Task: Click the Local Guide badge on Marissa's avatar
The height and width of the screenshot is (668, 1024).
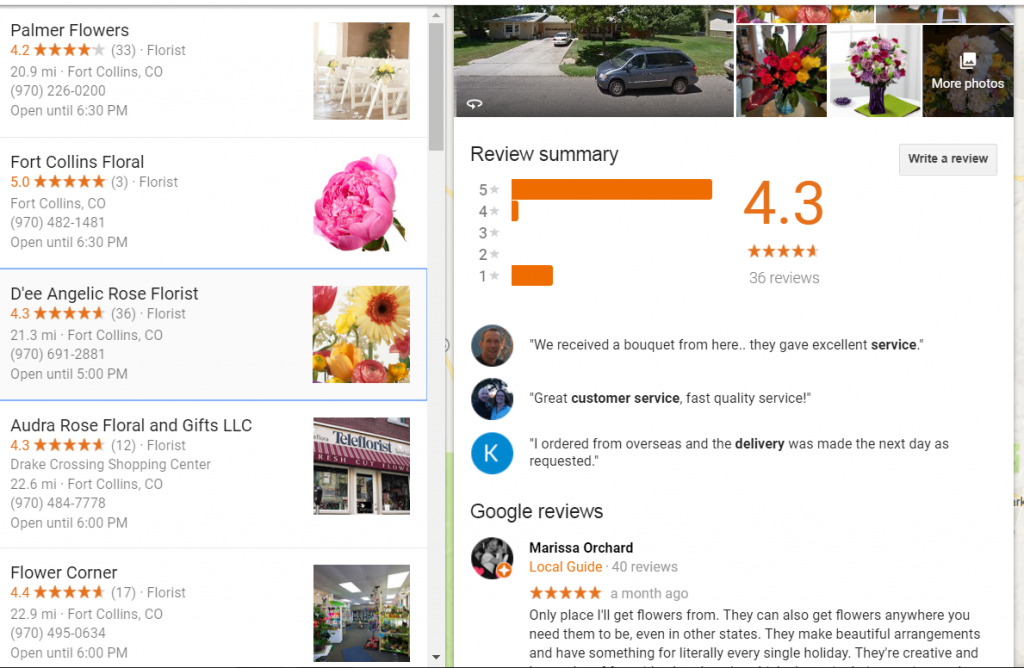Action: (504, 570)
